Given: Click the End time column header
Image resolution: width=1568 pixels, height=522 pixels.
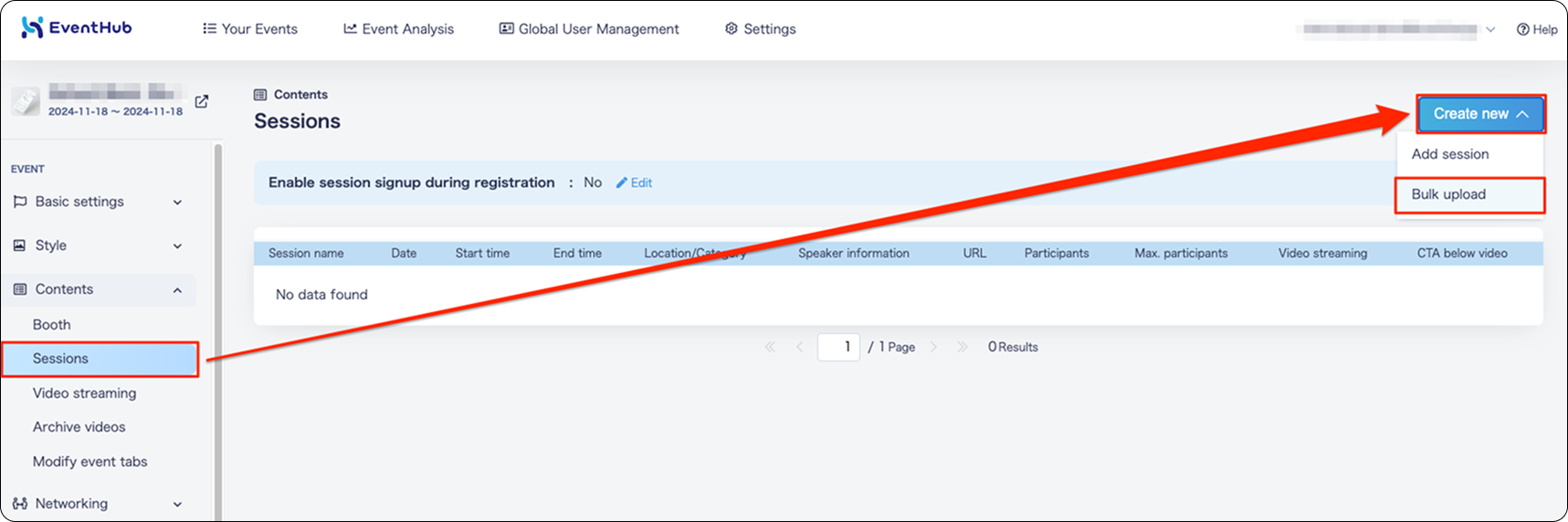Looking at the screenshot, I should pyautogui.click(x=577, y=254).
